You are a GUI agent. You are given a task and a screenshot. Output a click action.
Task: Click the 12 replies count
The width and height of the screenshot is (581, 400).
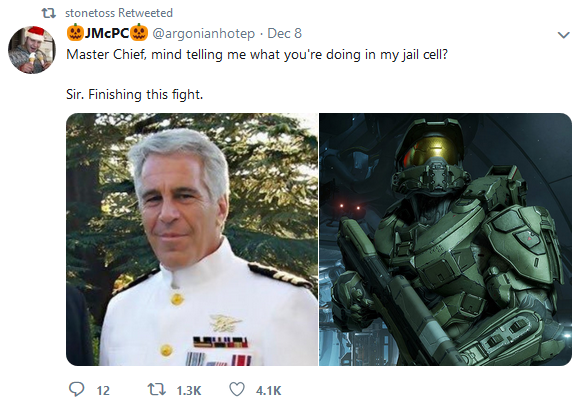(x=103, y=390)
